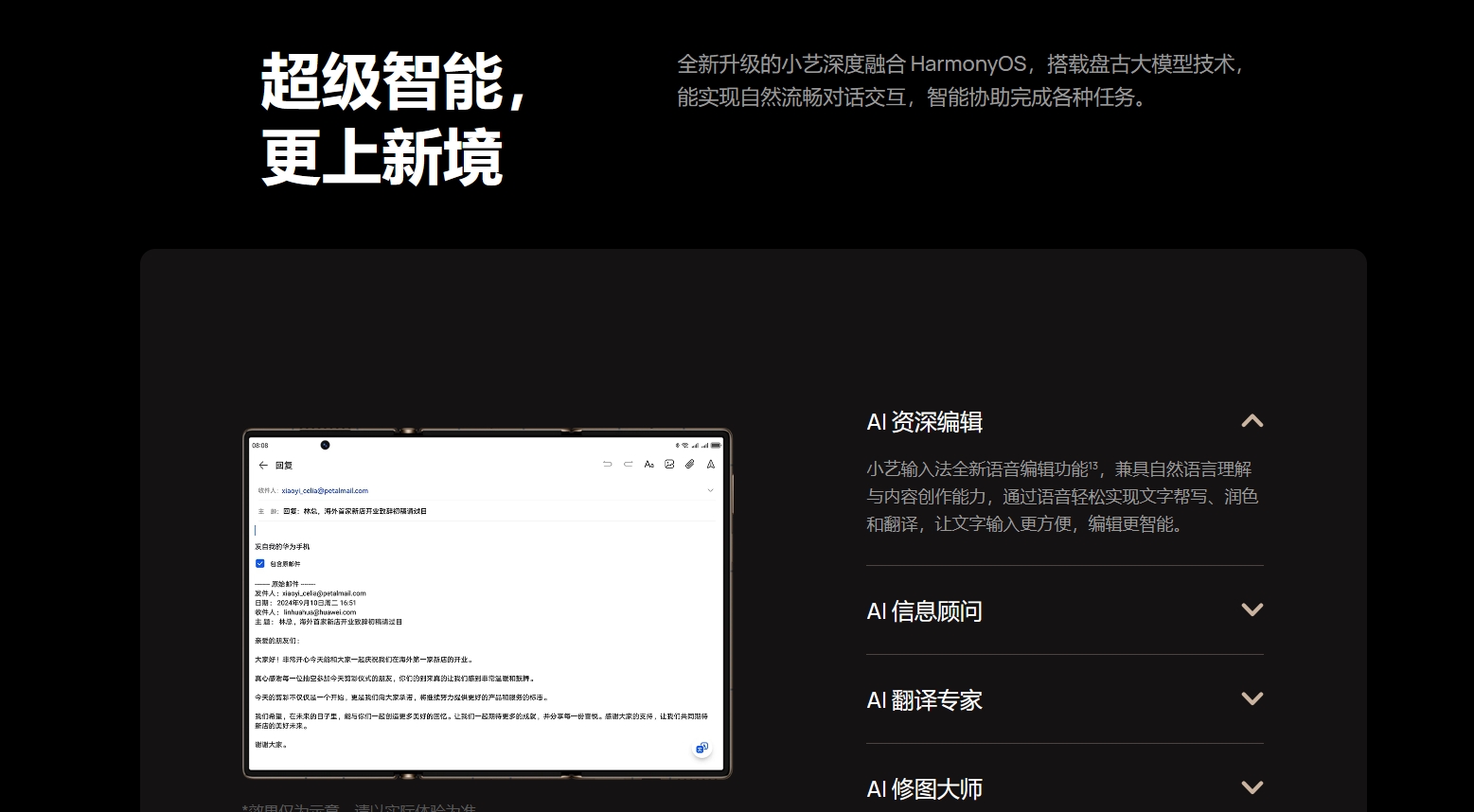Attach a file with the paperclip icon
This screenshot has height=812, width=1474.
690,464
